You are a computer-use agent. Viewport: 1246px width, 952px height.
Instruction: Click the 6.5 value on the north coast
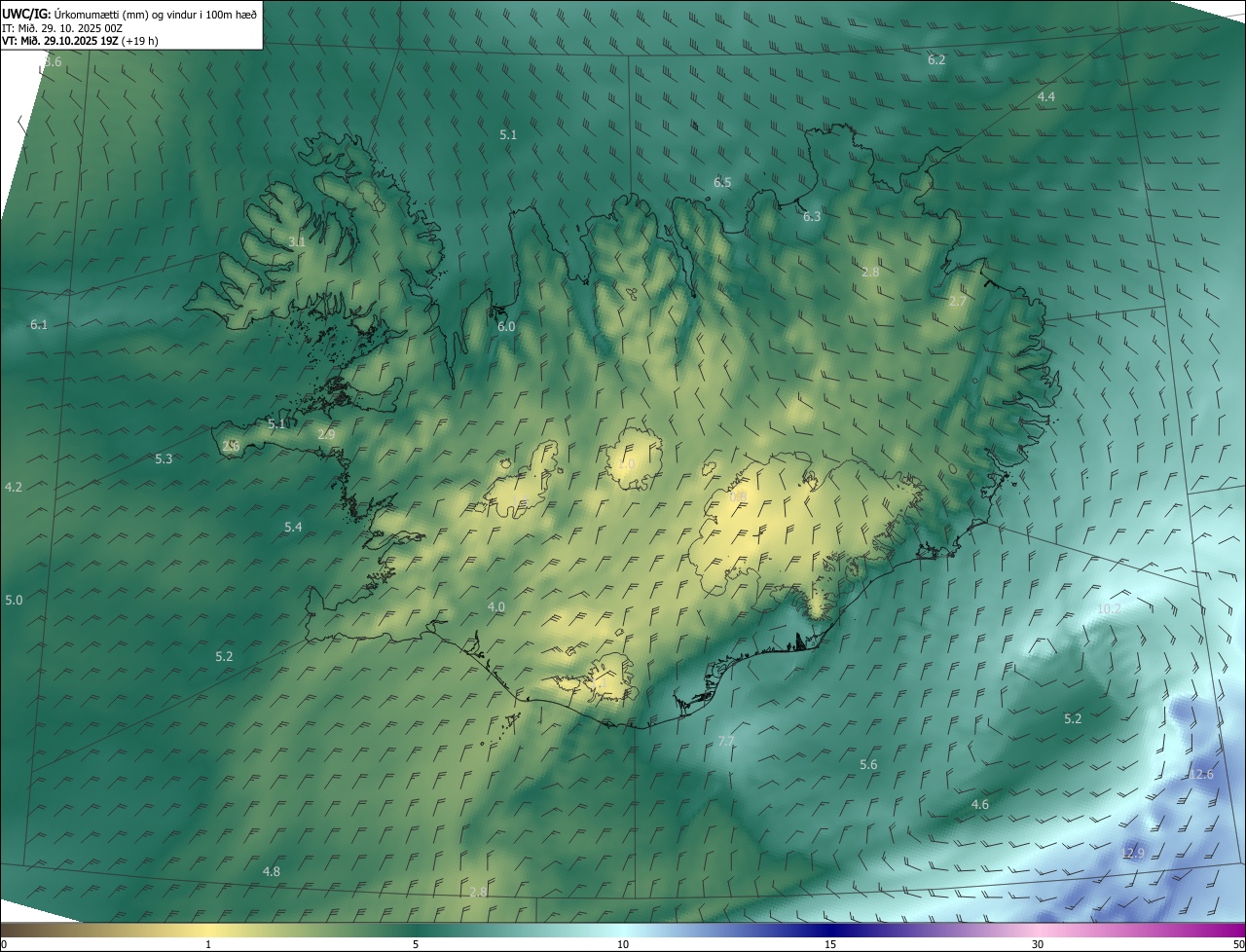coord(722,183)
